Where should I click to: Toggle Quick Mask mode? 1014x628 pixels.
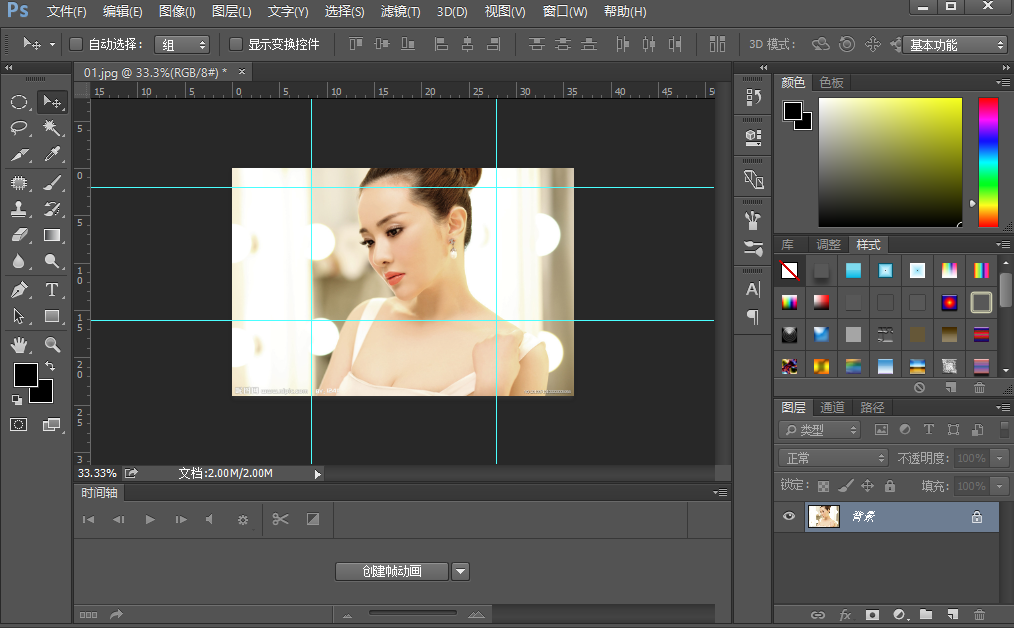[x=19, y=424]
